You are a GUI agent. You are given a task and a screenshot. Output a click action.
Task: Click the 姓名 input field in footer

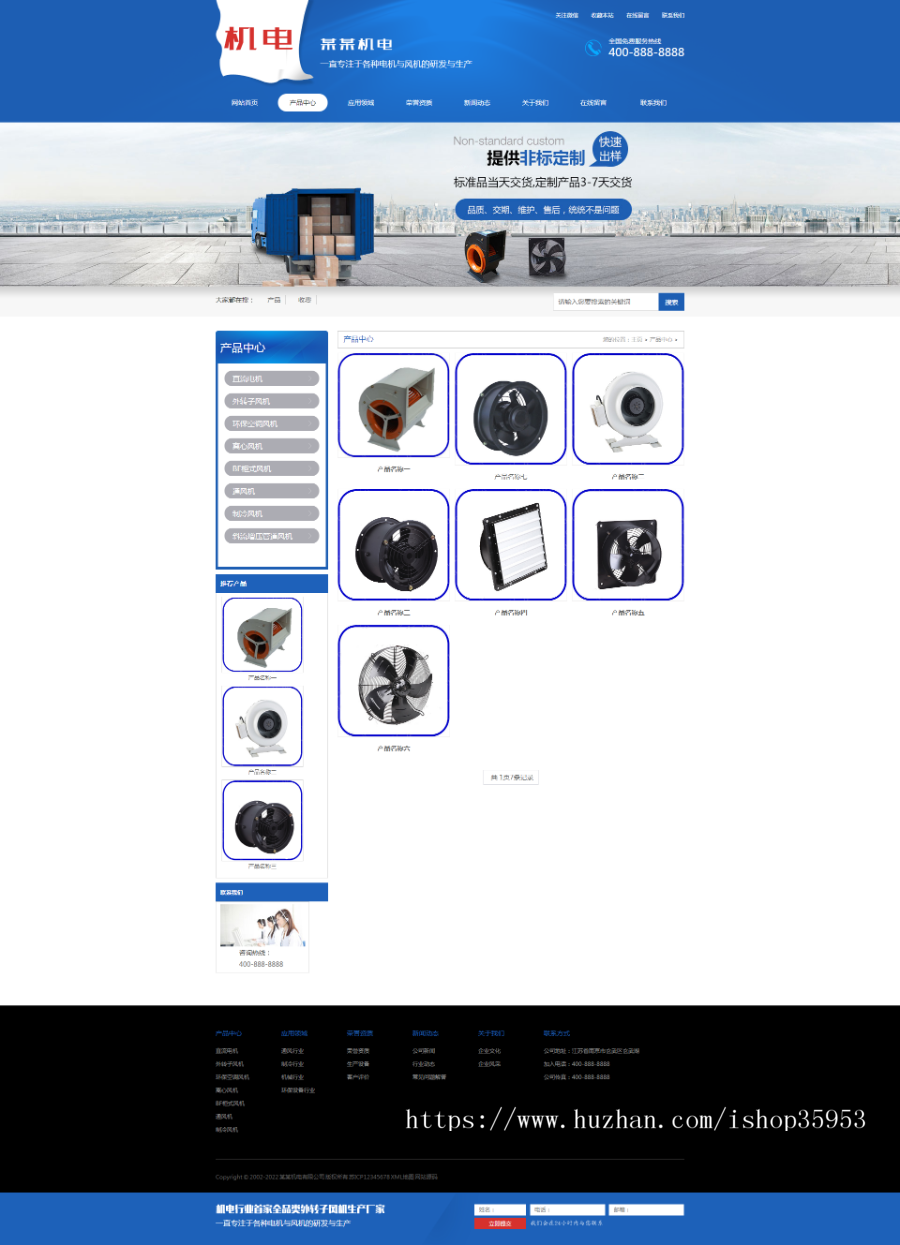[499, 1210]
